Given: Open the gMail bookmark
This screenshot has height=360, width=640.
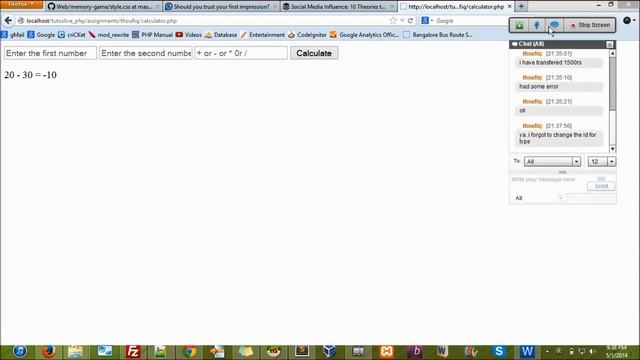Looking at the screenshot, I should click(13, 35).
